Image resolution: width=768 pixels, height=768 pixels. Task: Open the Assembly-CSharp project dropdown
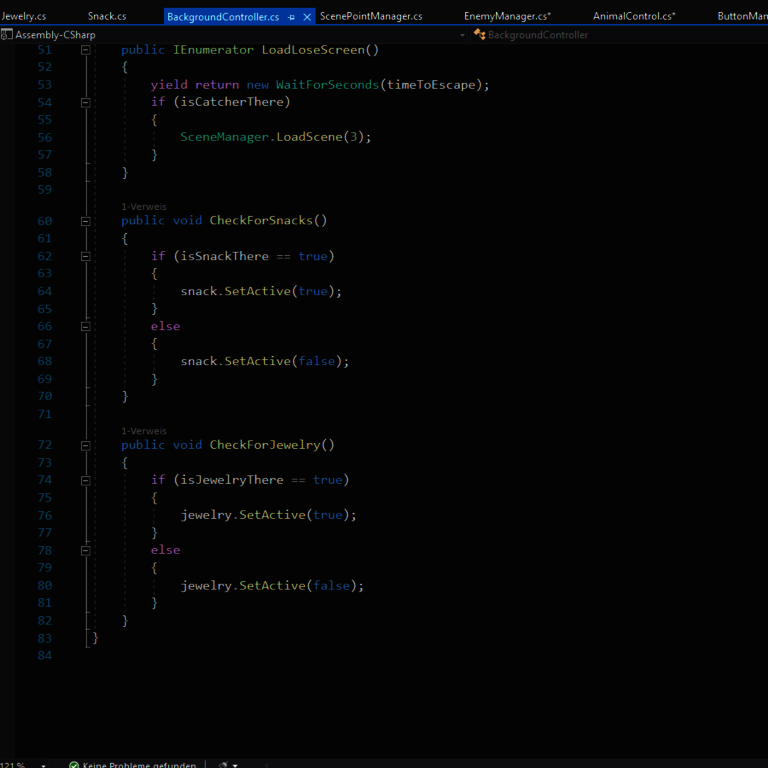point(462,35)
